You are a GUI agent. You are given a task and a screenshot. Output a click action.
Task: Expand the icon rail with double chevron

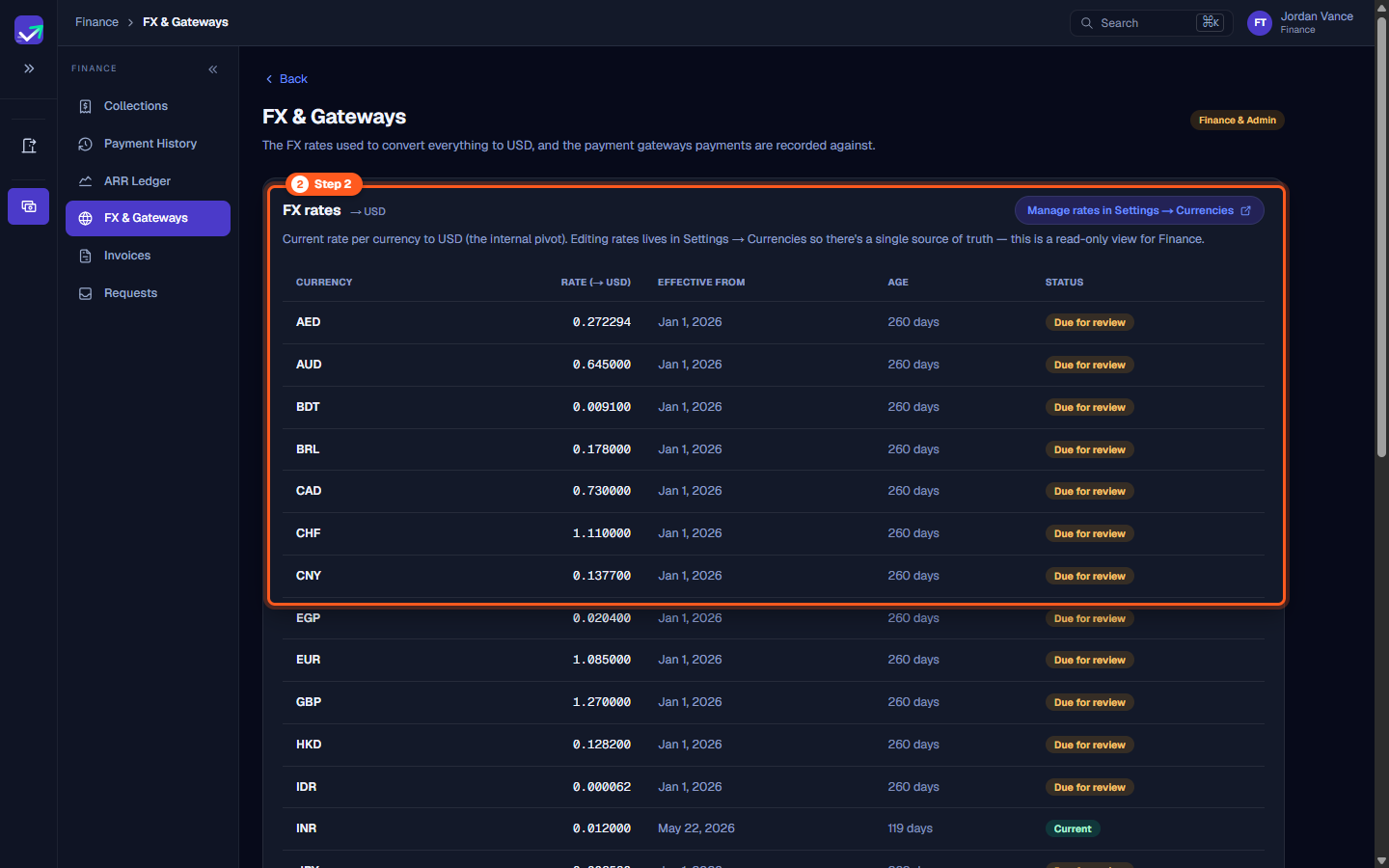[29, 68]
